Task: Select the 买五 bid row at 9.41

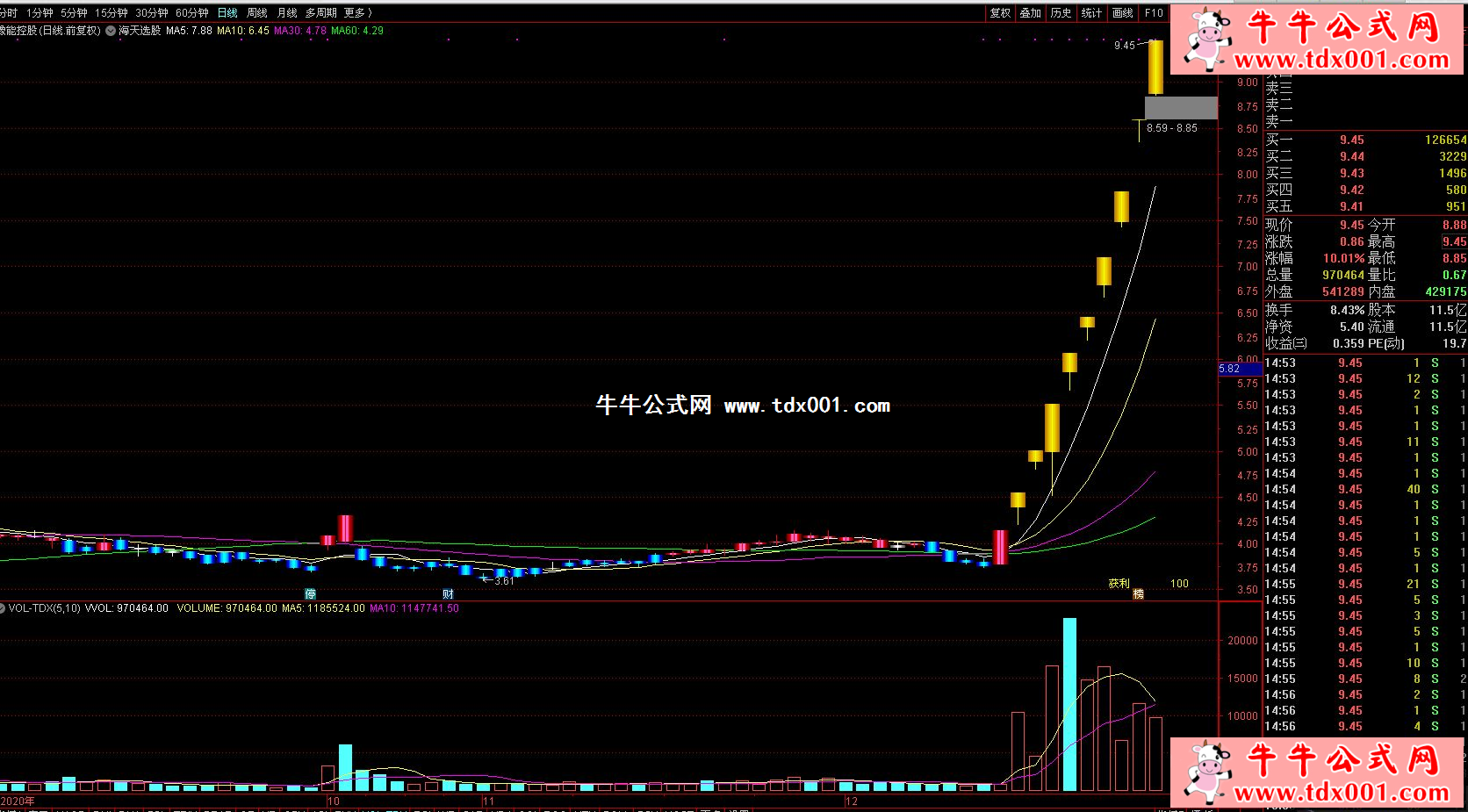Action: pos(1365,207)
